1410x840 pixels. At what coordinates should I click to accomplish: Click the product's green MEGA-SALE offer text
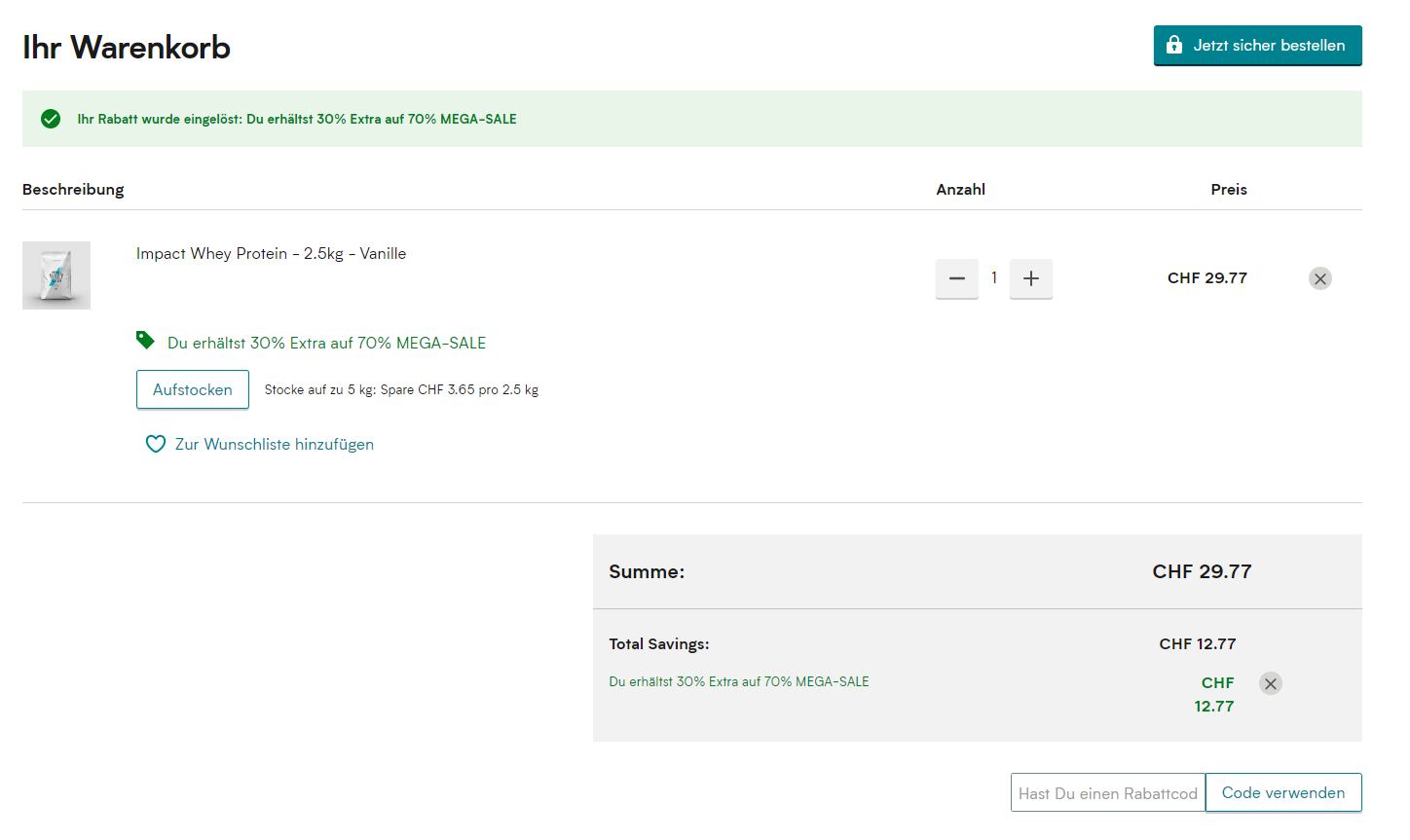(326, 343)
